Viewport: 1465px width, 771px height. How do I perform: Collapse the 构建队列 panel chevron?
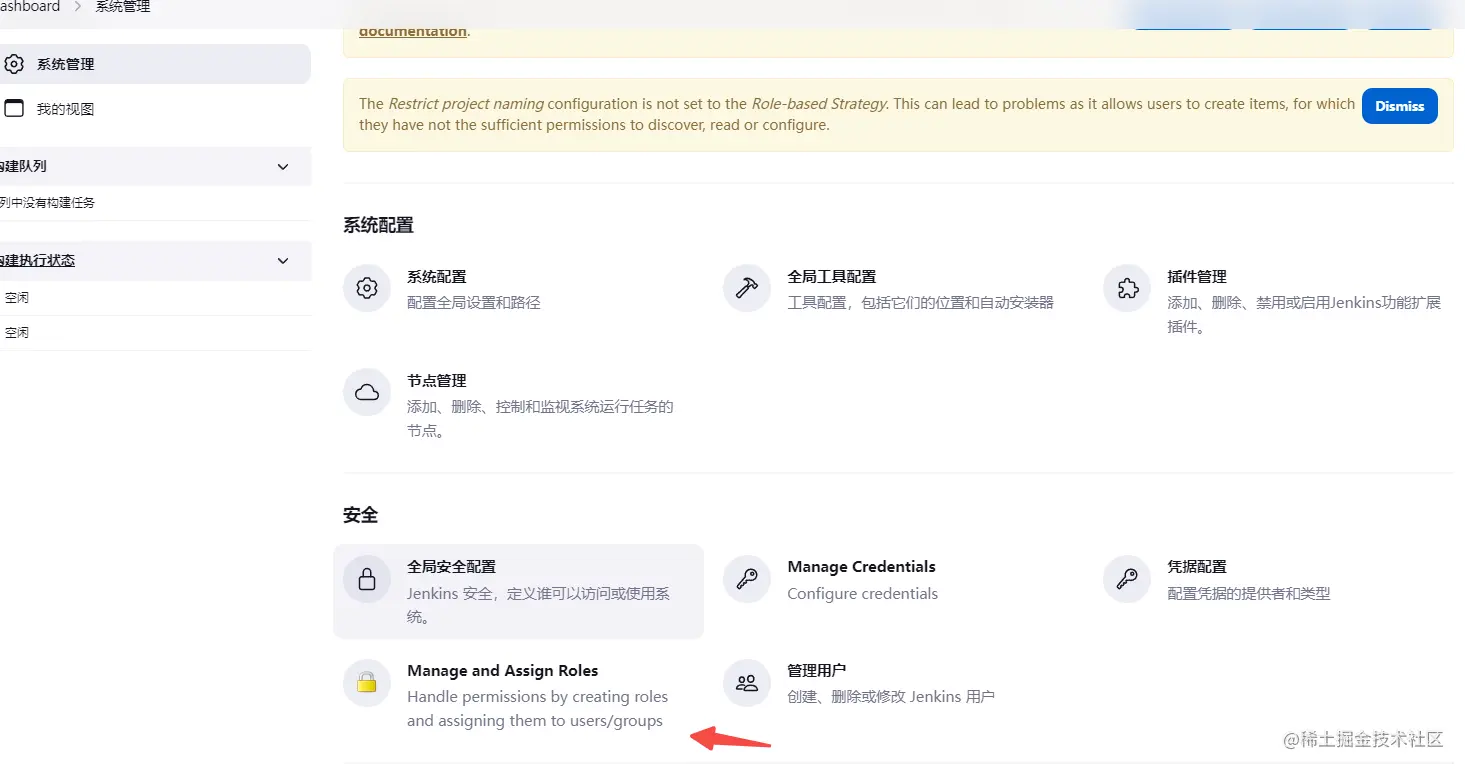click(283, 166)
